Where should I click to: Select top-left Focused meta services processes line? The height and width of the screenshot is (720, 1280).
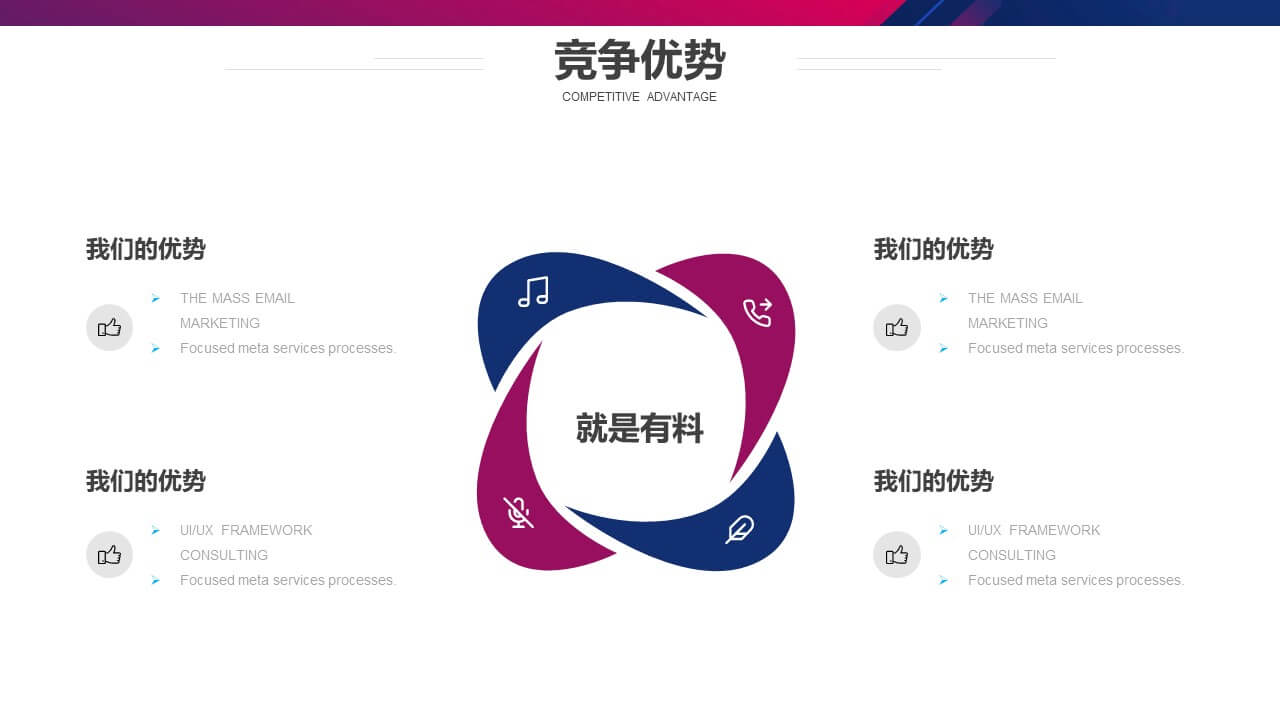(288, 348)
